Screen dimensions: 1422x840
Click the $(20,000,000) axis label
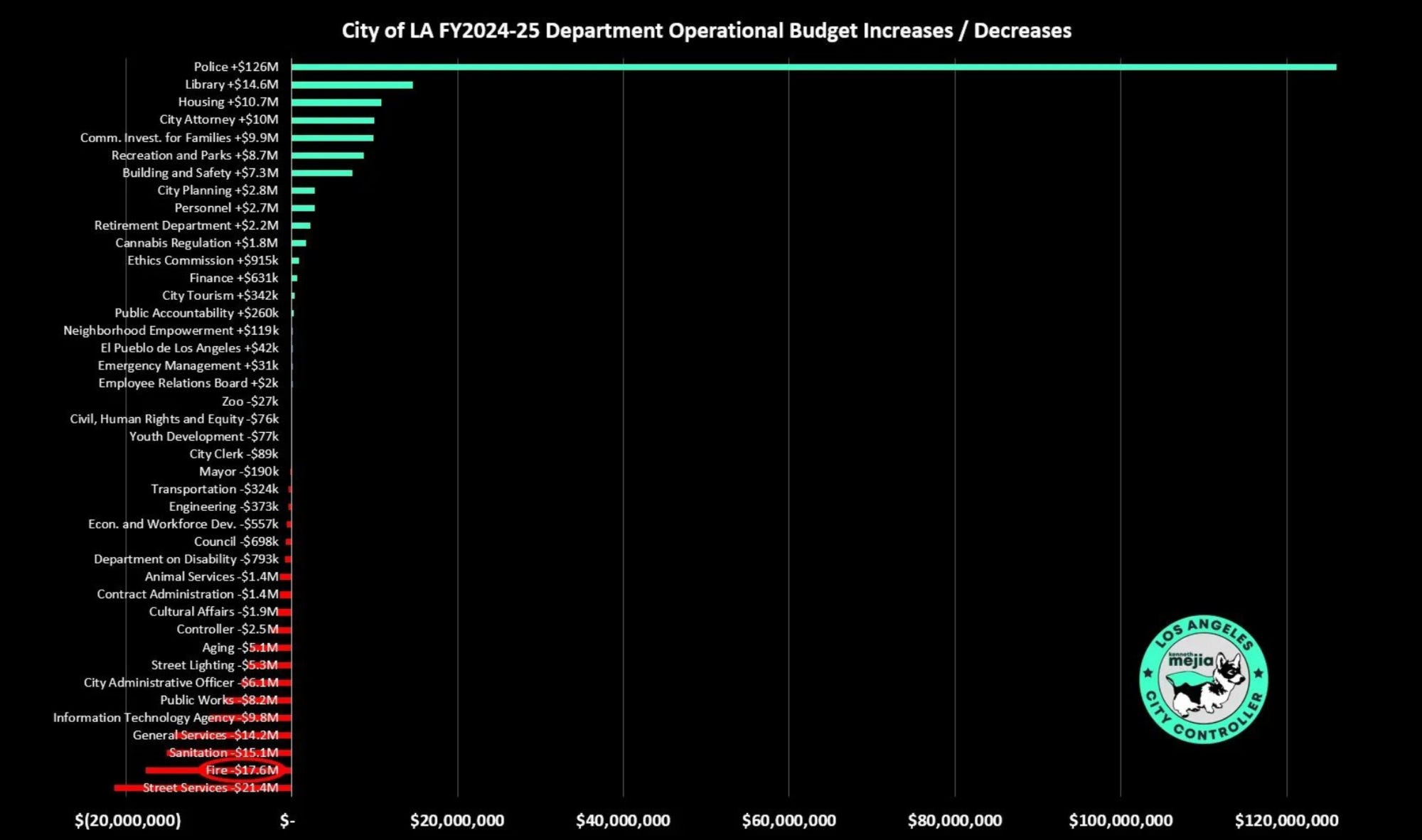tap(128, 821)
